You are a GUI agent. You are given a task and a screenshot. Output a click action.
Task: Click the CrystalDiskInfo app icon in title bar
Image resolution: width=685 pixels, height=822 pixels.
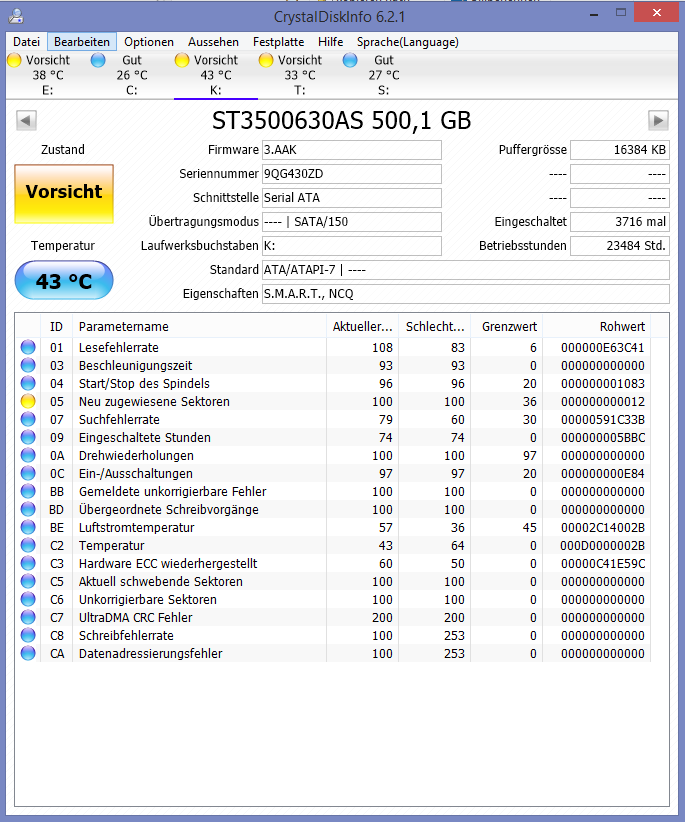(x=16, y=16)
